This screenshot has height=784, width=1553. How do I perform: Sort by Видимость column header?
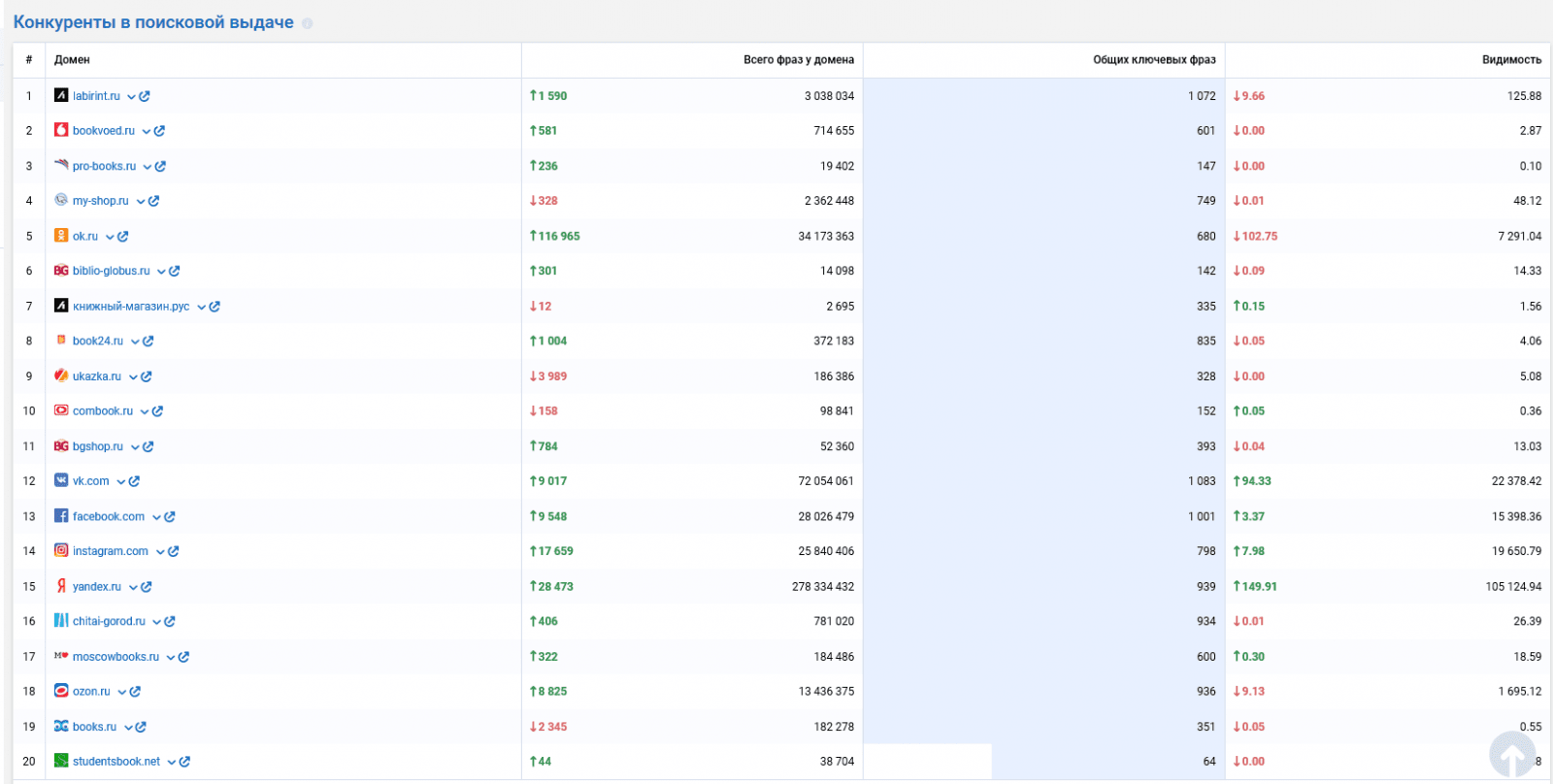(x=1511, y=60)
